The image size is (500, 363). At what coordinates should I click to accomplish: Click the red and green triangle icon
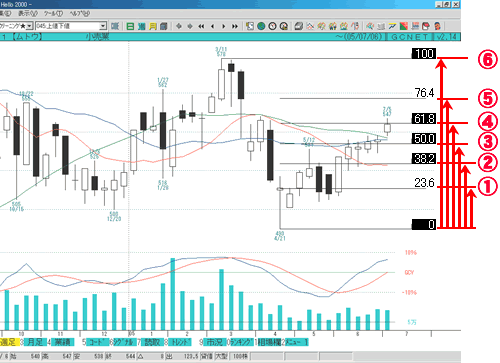pyautogui.click(x=404, y=26)
